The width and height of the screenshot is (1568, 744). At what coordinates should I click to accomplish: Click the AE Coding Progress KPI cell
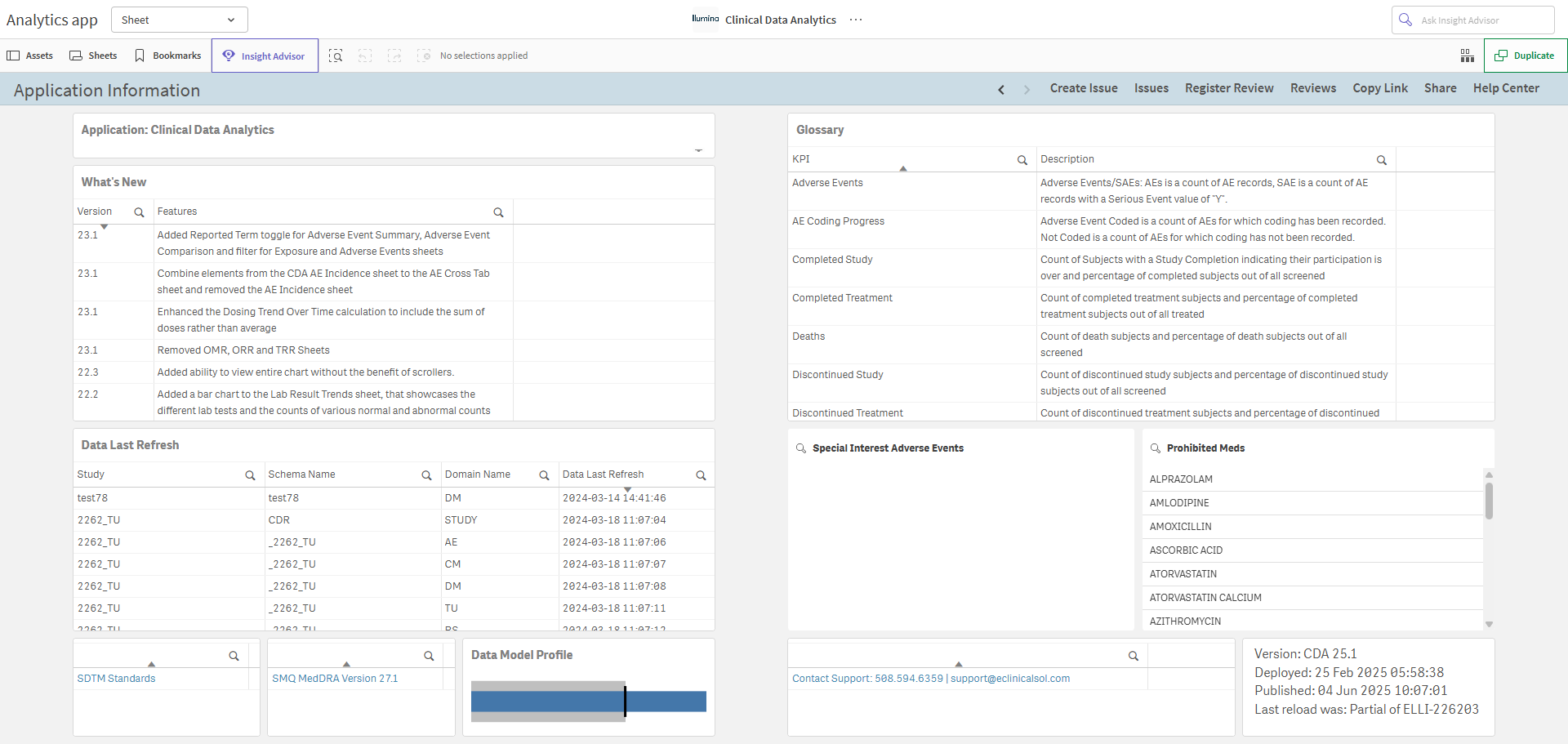pyautogui.click(x=912, y=229)
